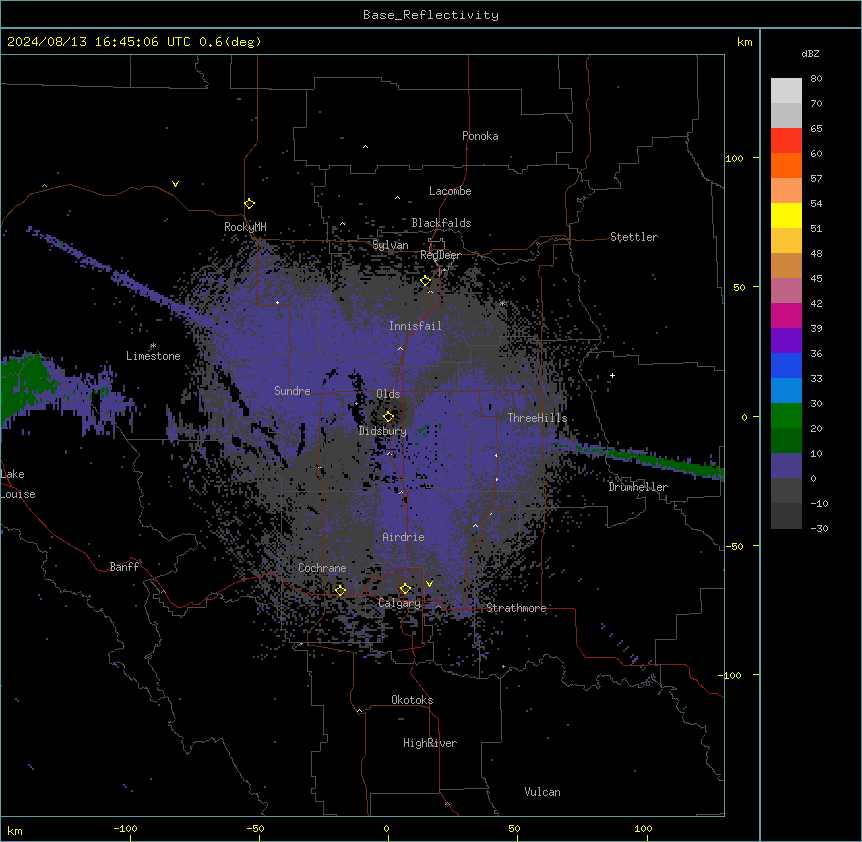
Task: Click the Sylvan label
Action: click(x=390, y=245)
